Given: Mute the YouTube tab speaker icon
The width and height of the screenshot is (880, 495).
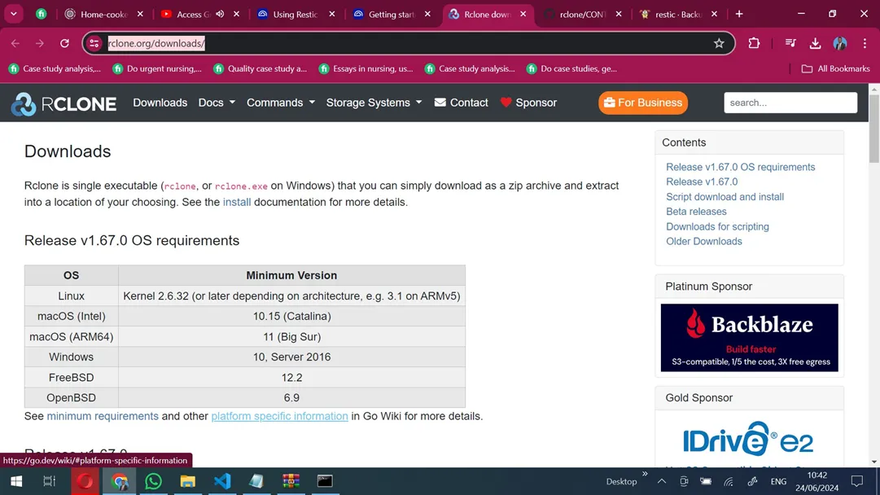Looking at the screenshot, I should (x=220, y=15).
